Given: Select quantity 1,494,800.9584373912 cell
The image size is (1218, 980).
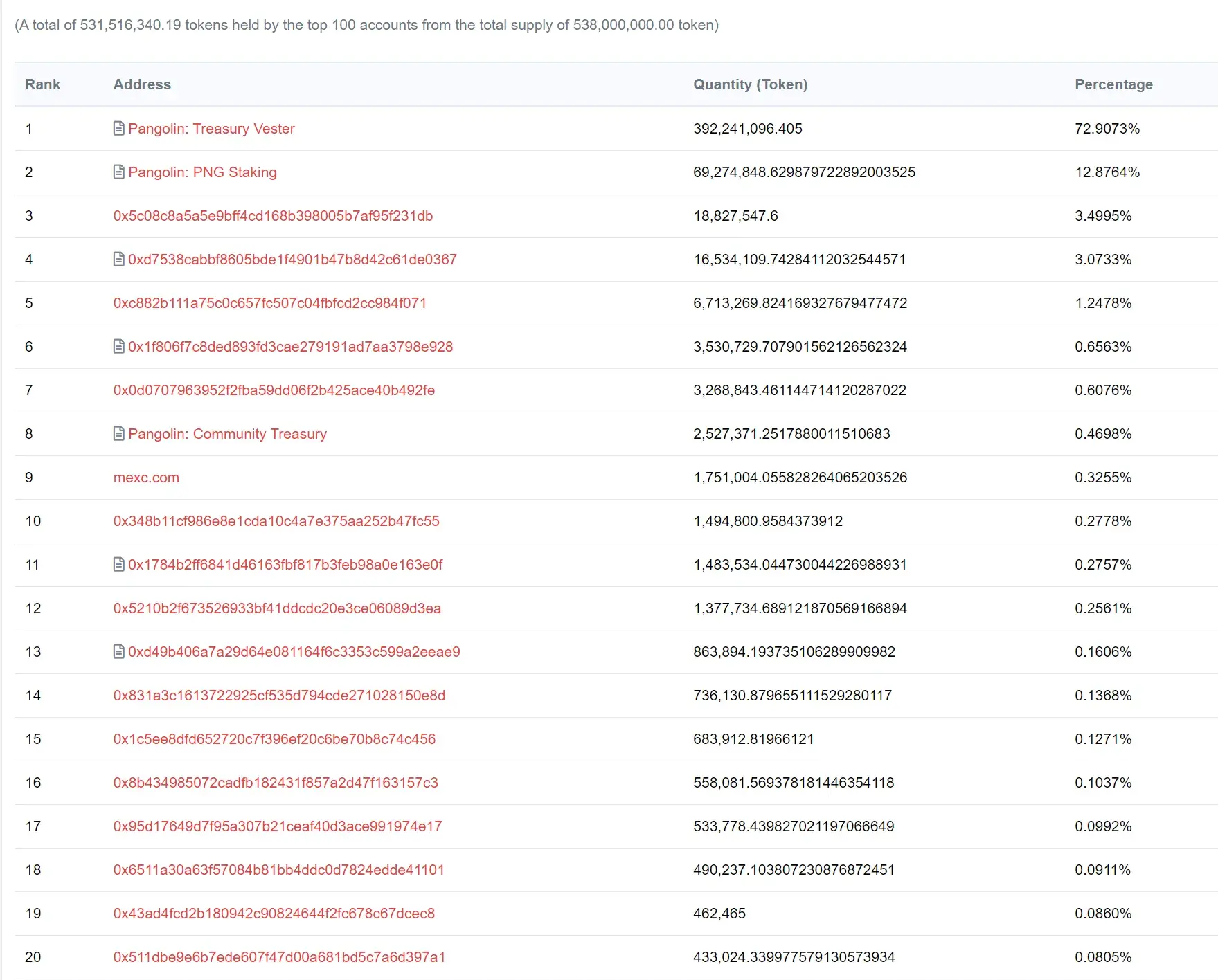Looking at the screenshot, I should click(768, 521).
